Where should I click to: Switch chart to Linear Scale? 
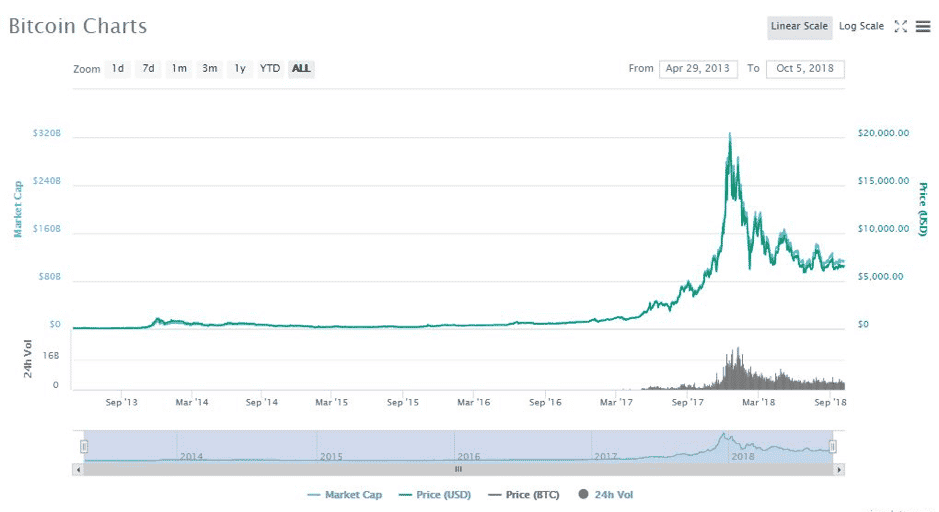[799, 28]
